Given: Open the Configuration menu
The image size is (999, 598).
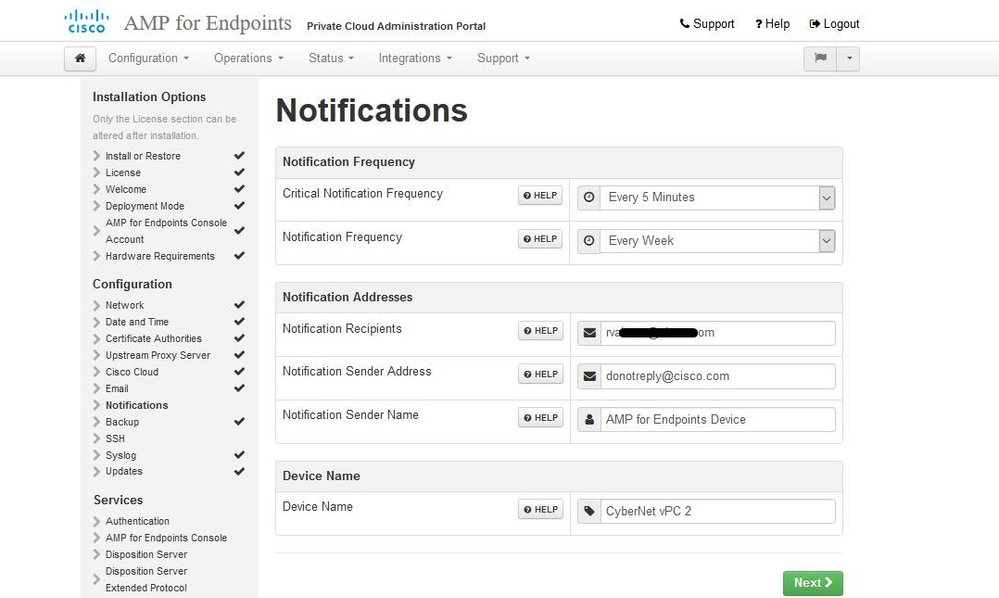Looking at the screenshot, I should [148, 58].
